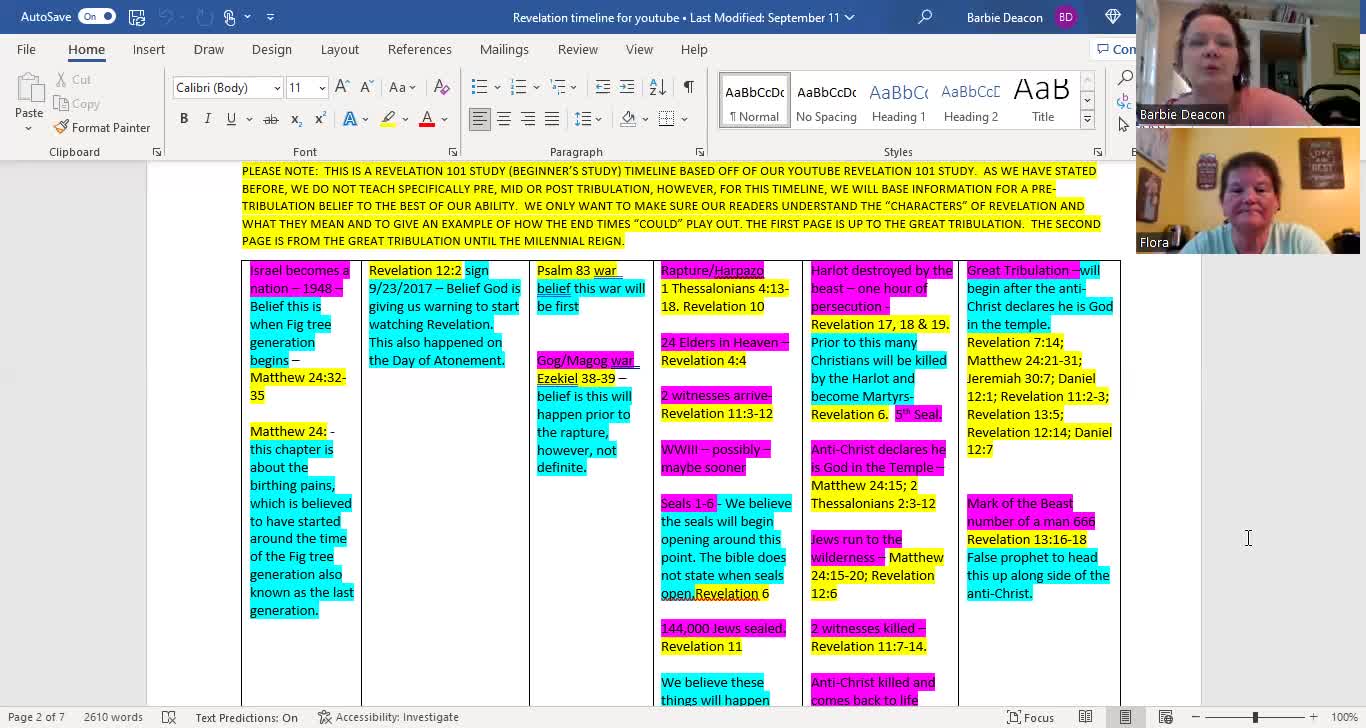Click Accessibility: Investigate in status bar
The height and width of the screenshot is (728, 1366).
(388, 717)
